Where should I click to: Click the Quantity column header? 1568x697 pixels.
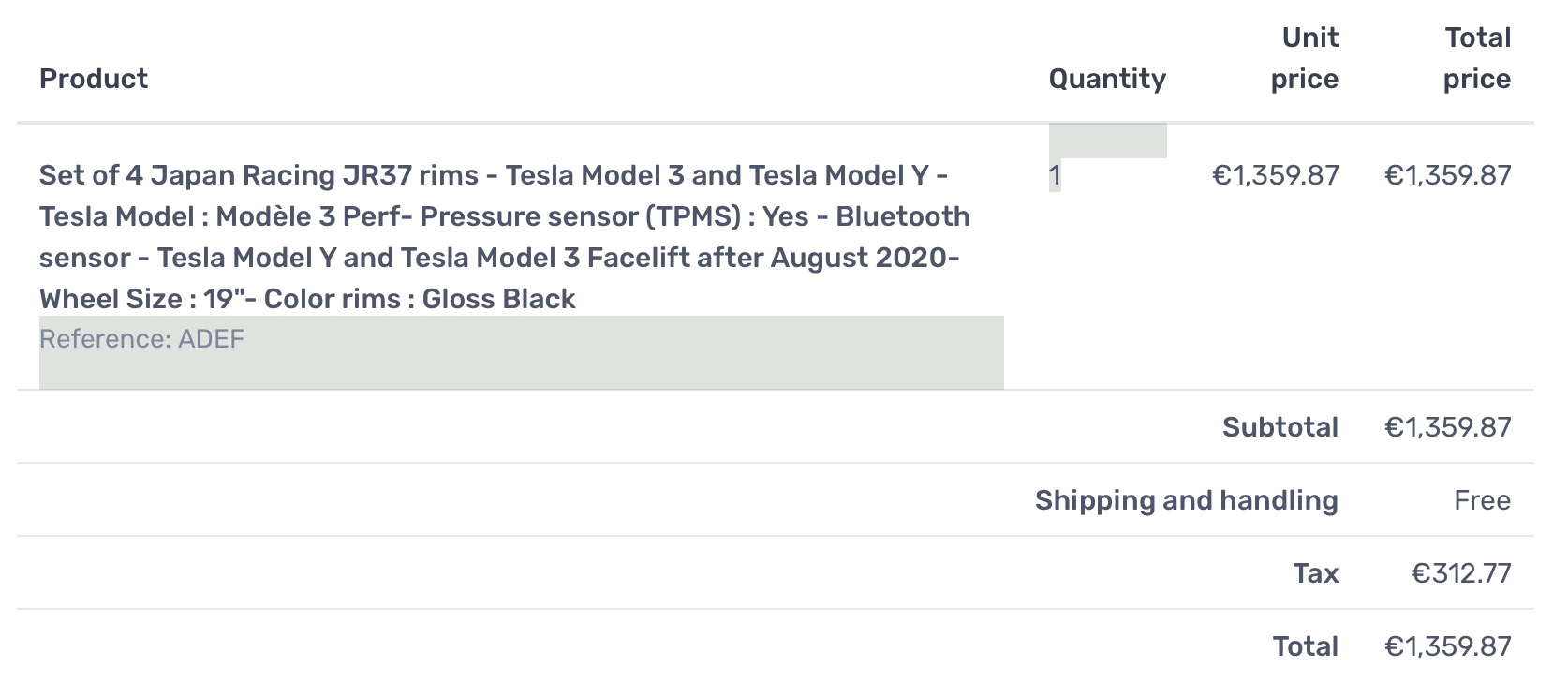1107,79
